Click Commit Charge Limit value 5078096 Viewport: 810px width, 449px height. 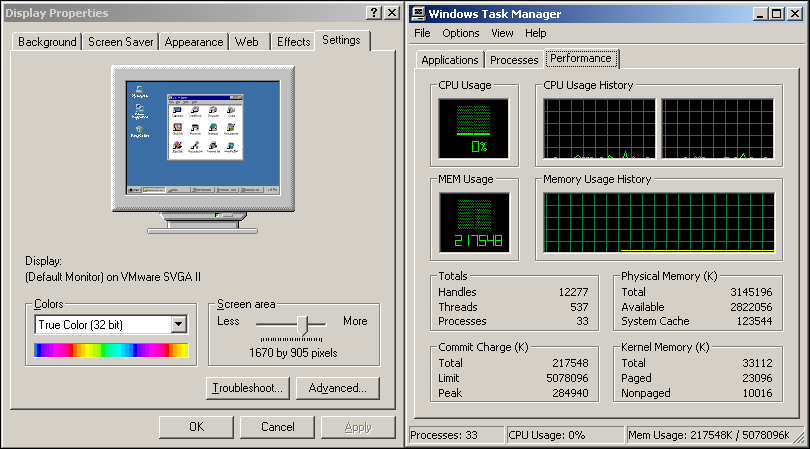(567, 378)
